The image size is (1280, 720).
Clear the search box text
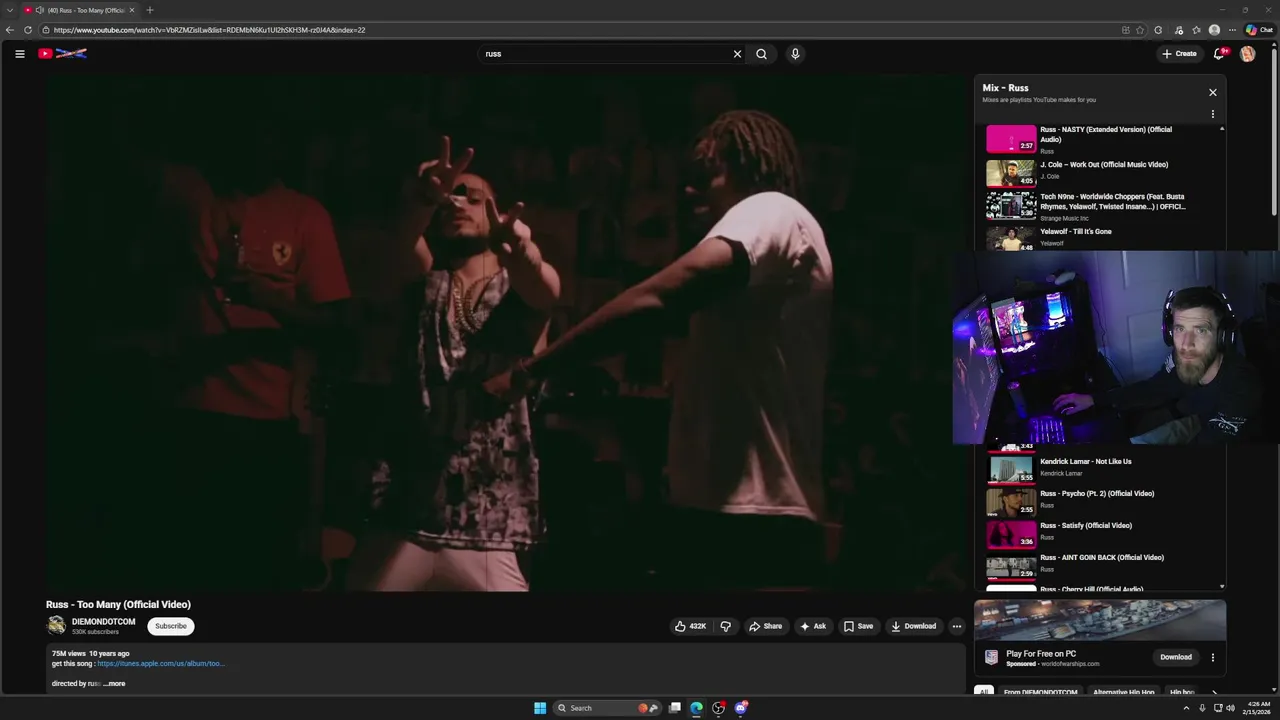coord(737,54)
